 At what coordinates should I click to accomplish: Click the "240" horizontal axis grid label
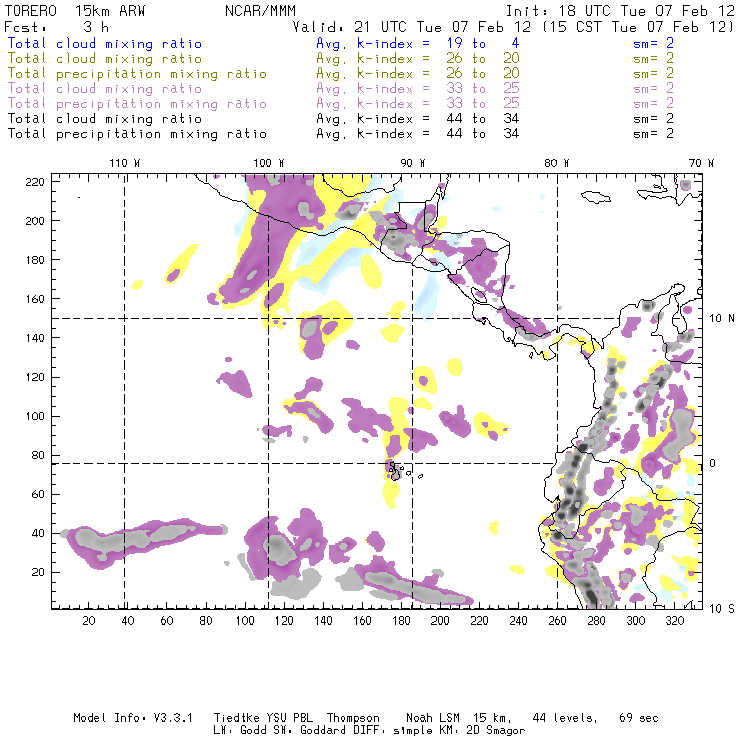[x=518, y=621]
